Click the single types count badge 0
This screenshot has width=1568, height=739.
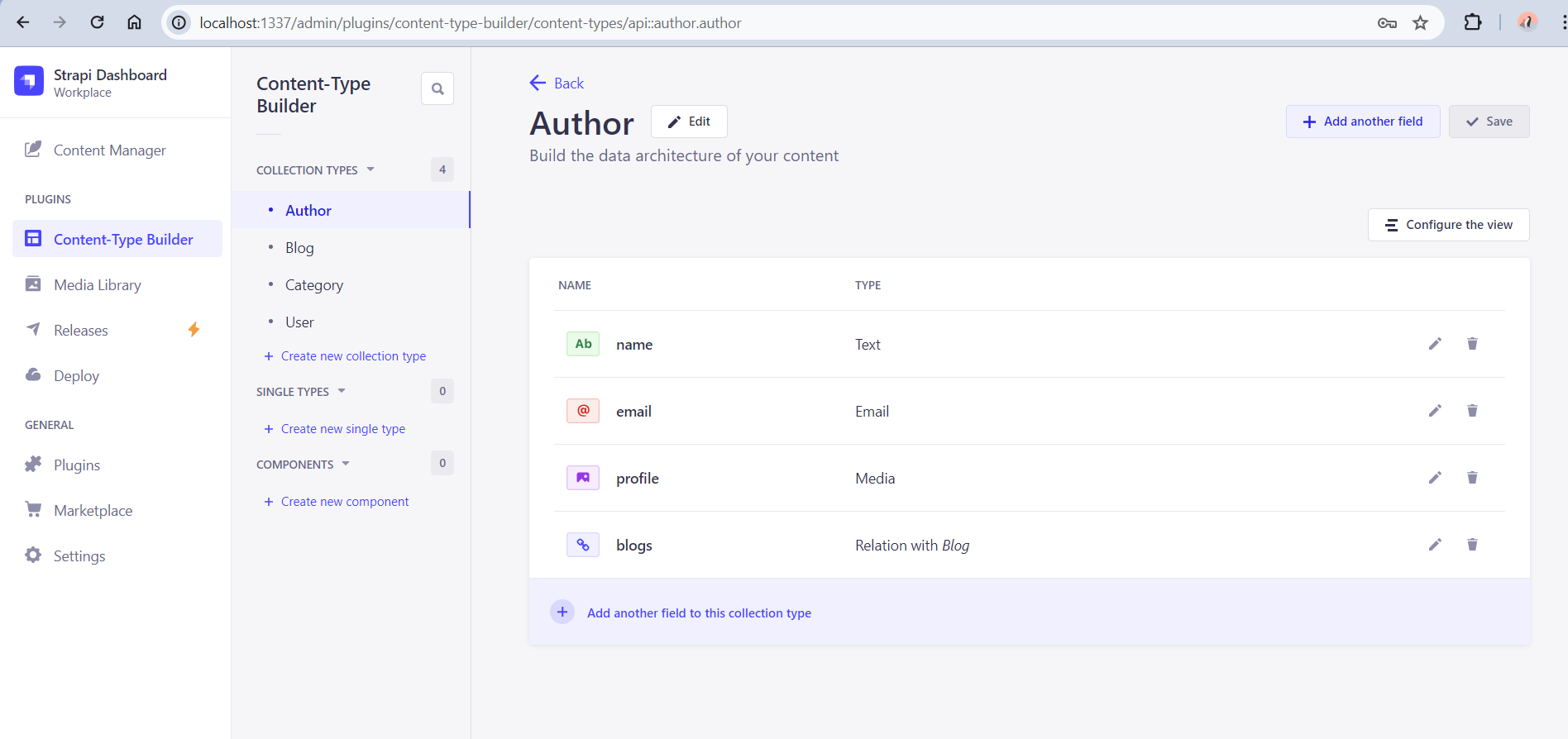pos(442,391)
